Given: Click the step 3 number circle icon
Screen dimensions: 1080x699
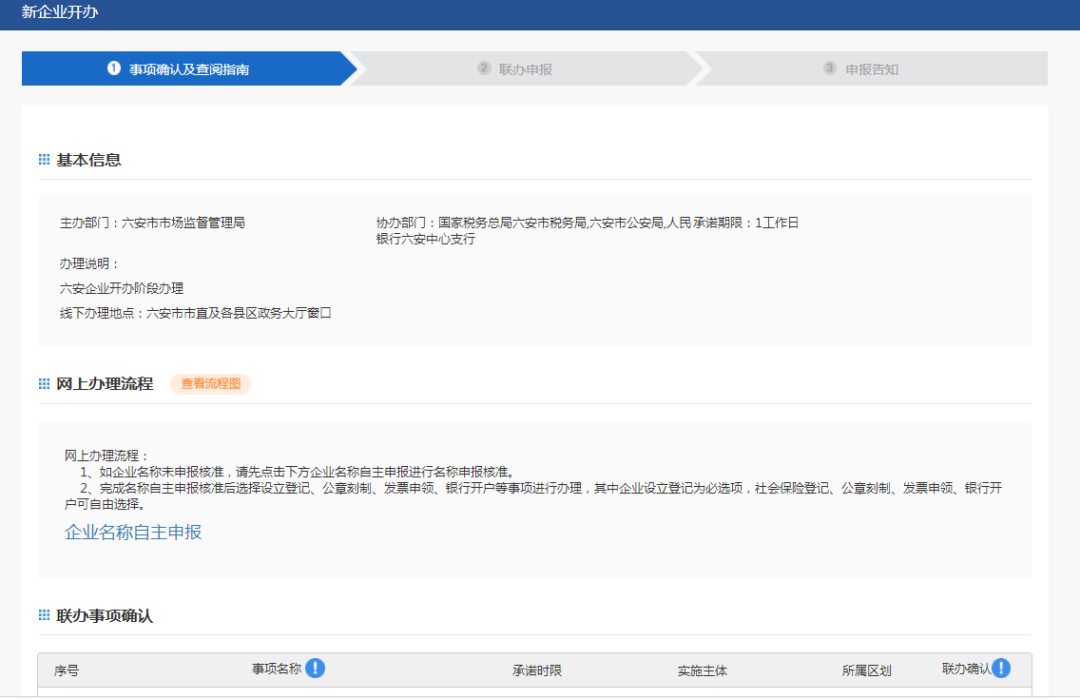Looking at the screenshot, I should [829, 69].
